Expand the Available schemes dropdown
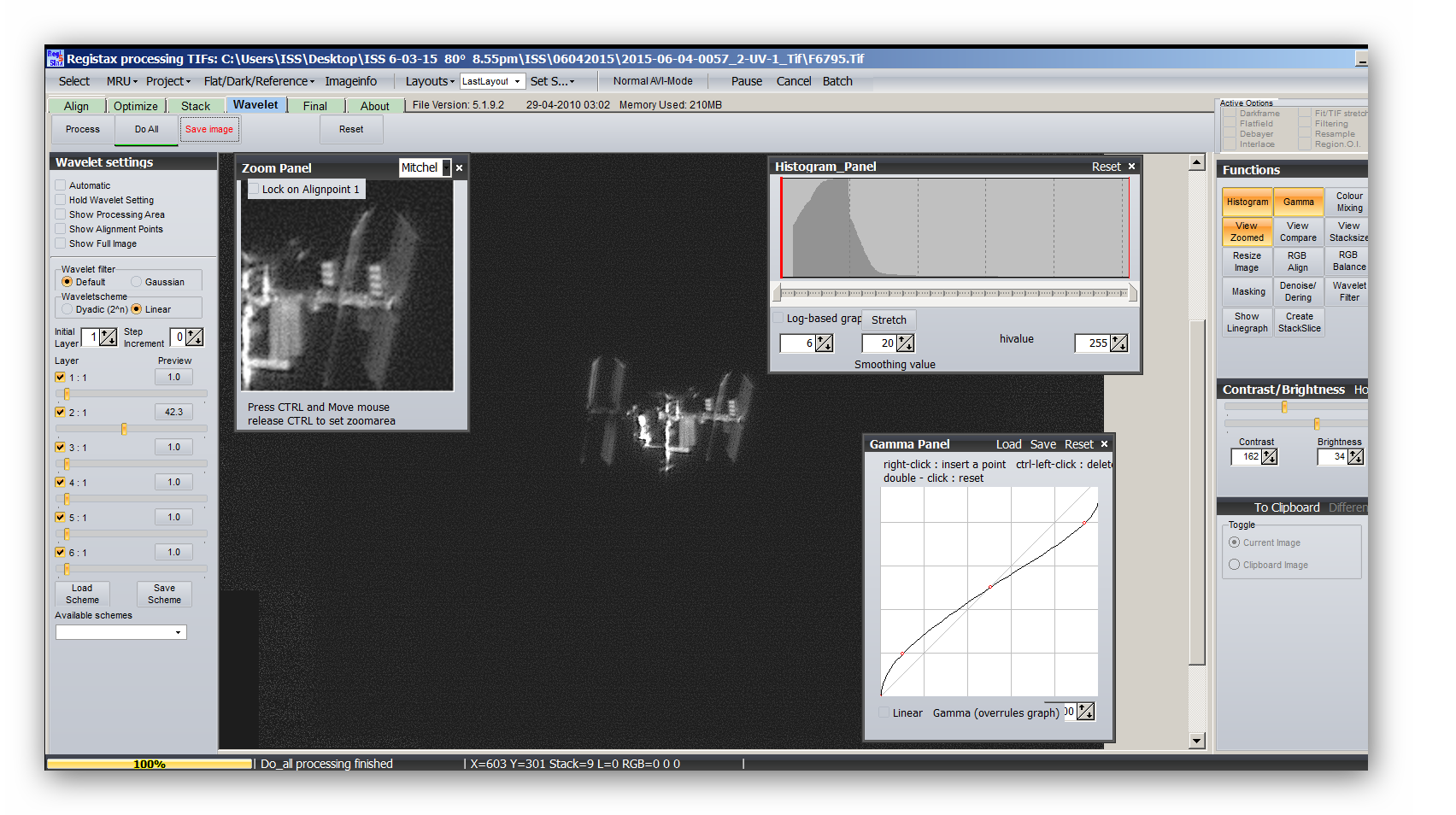Viewport: 1456px width, 815px height. (x=178, y=633)
